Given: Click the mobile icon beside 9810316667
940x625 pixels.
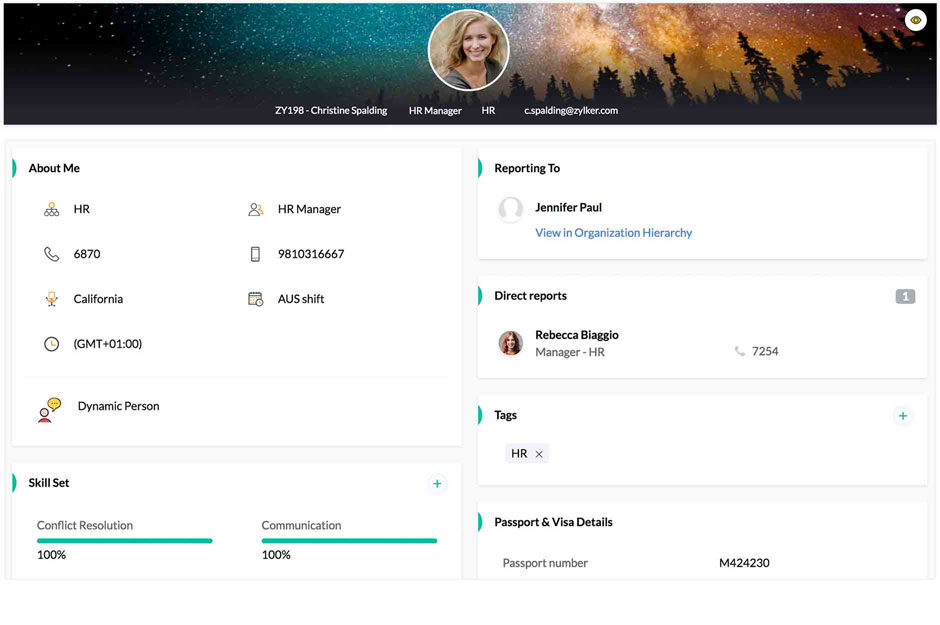Looking at the screenshot, I should click(255, 254).
